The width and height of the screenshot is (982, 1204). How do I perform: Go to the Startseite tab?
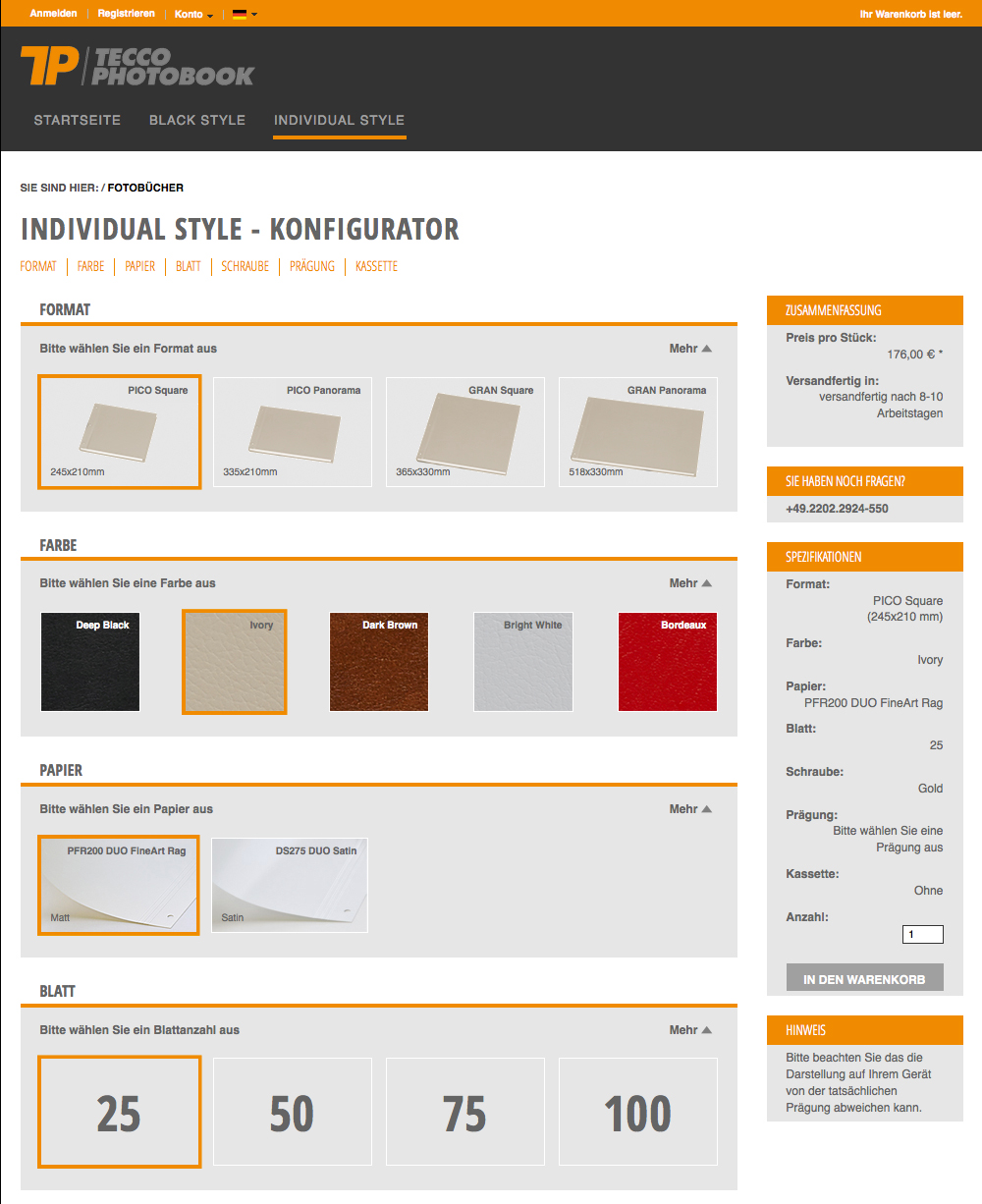coord(78,120)
